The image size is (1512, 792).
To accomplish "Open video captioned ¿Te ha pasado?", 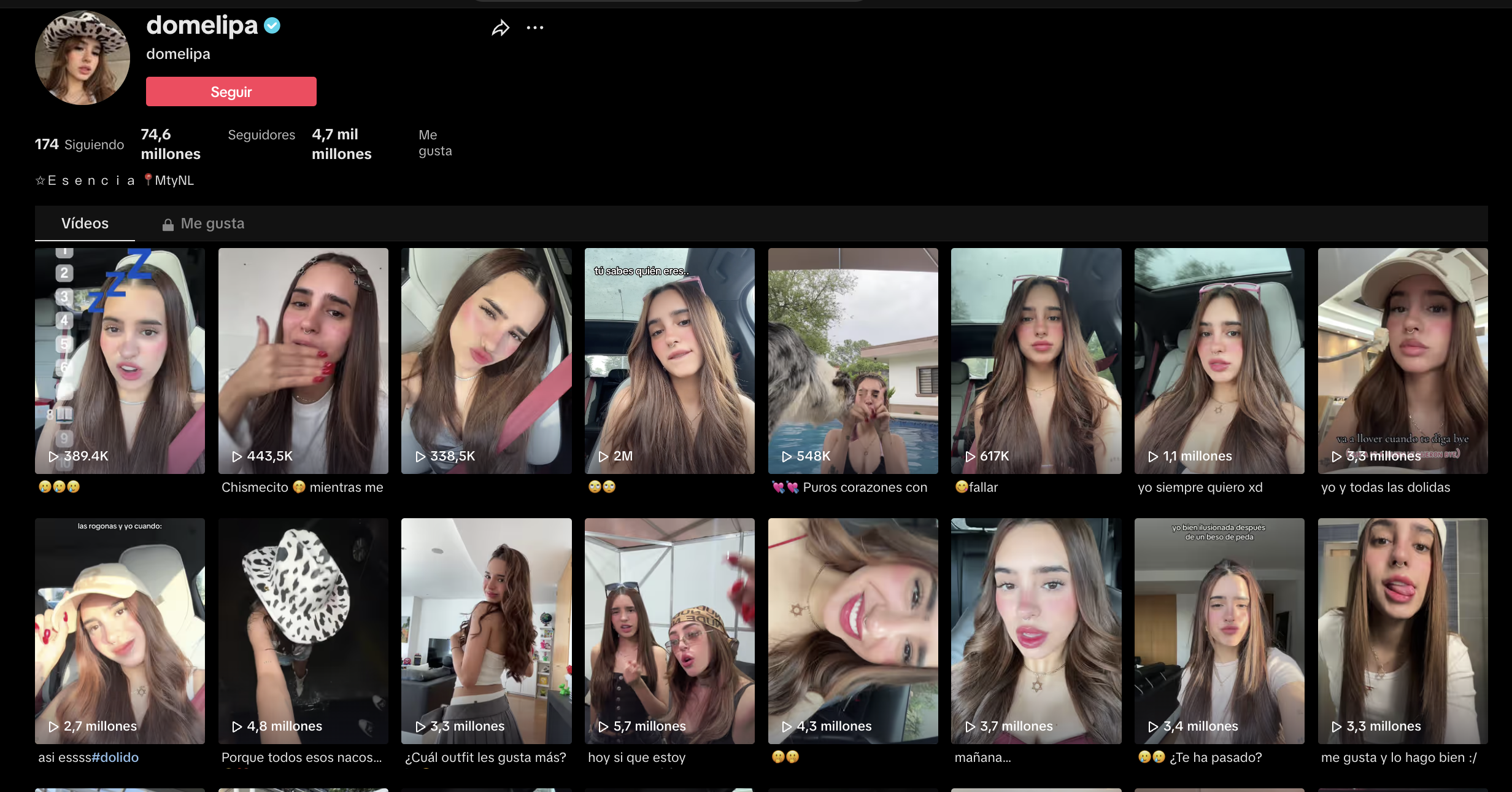I will tap(1219, 631).
